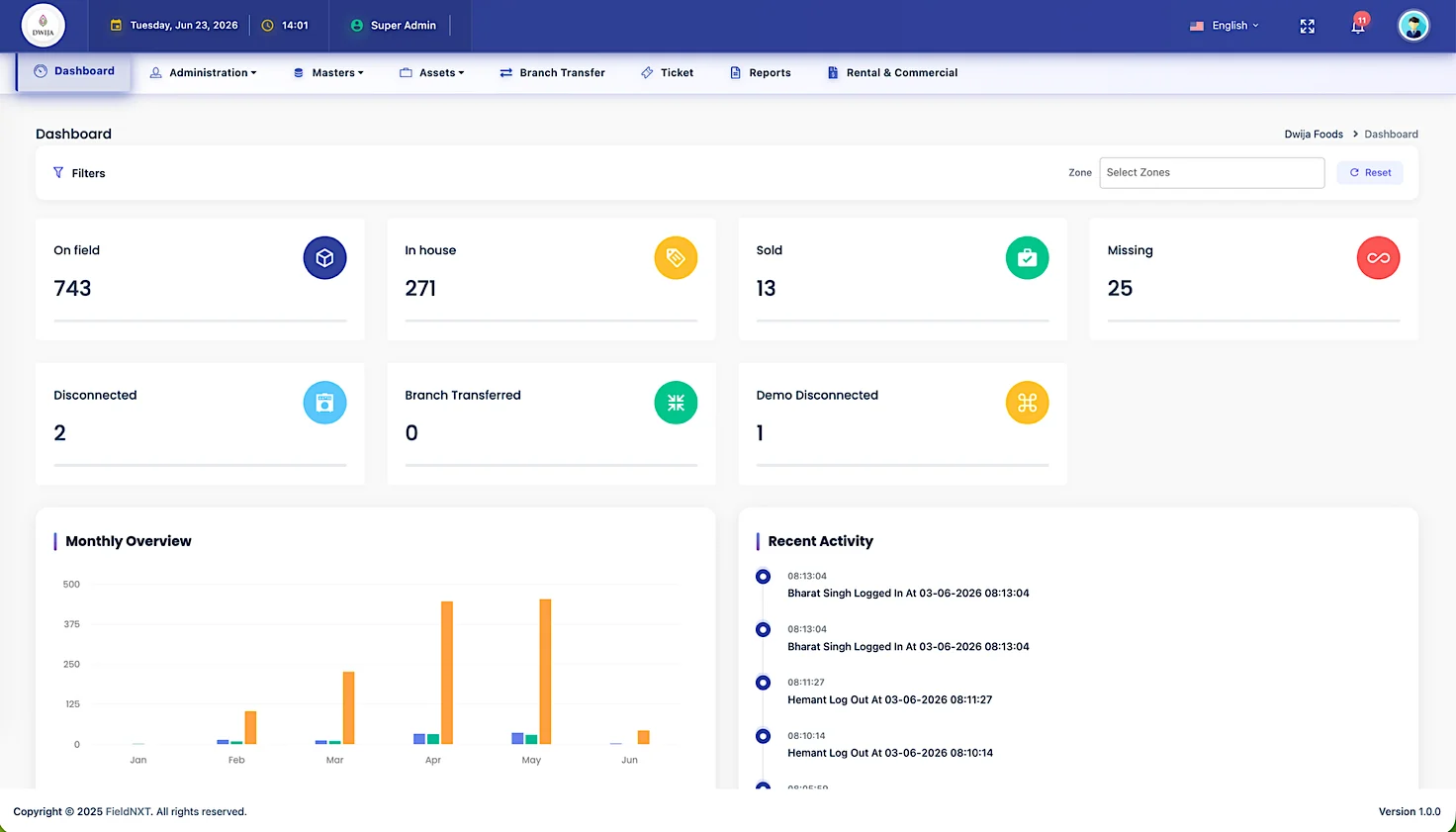This screenshot has width=1456, height=832.
Task: Click the Missing infinity icon
Action: pyautogui.click(x=1378, y=258)
